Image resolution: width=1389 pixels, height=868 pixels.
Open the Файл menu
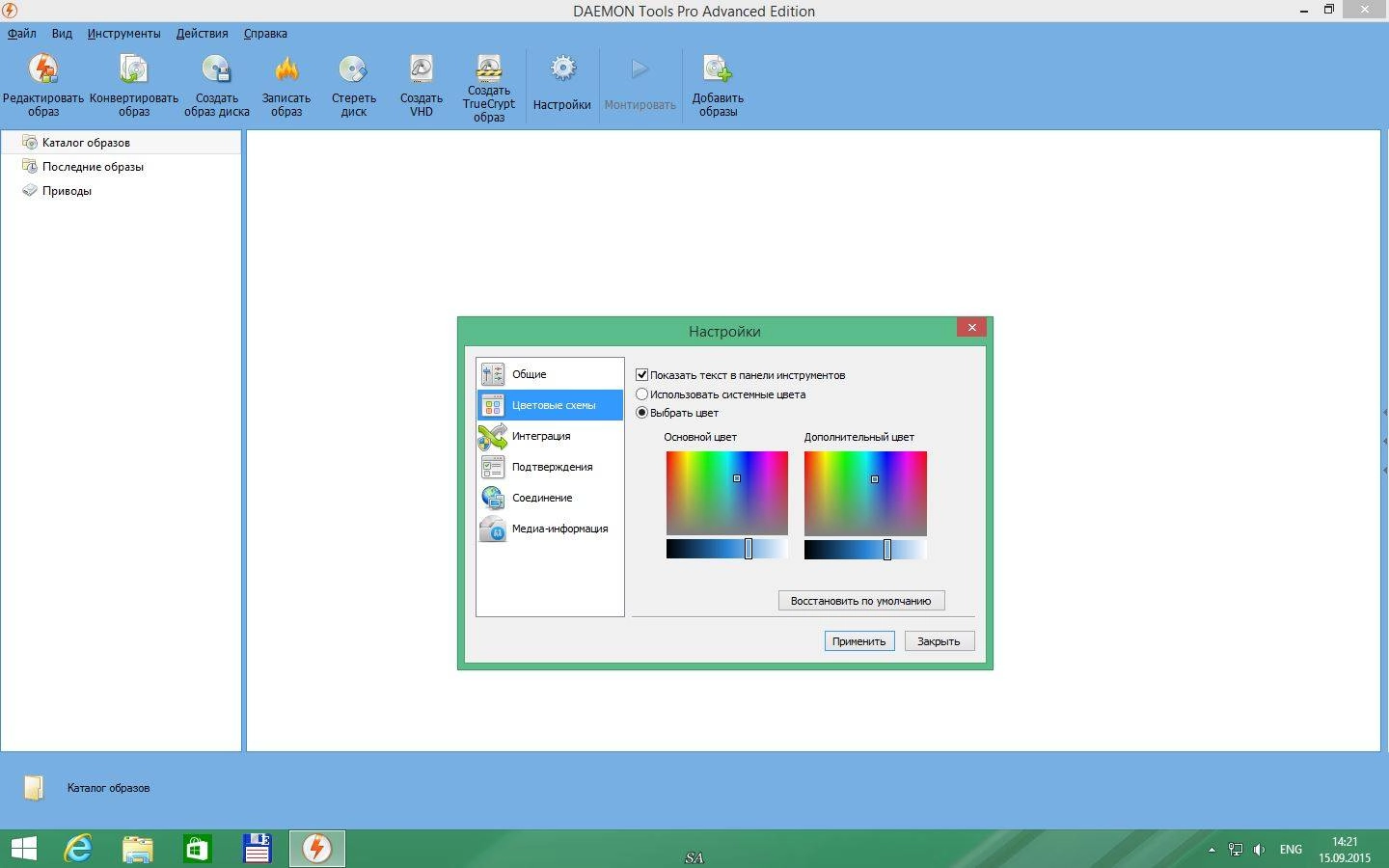[x=22, y=33]
